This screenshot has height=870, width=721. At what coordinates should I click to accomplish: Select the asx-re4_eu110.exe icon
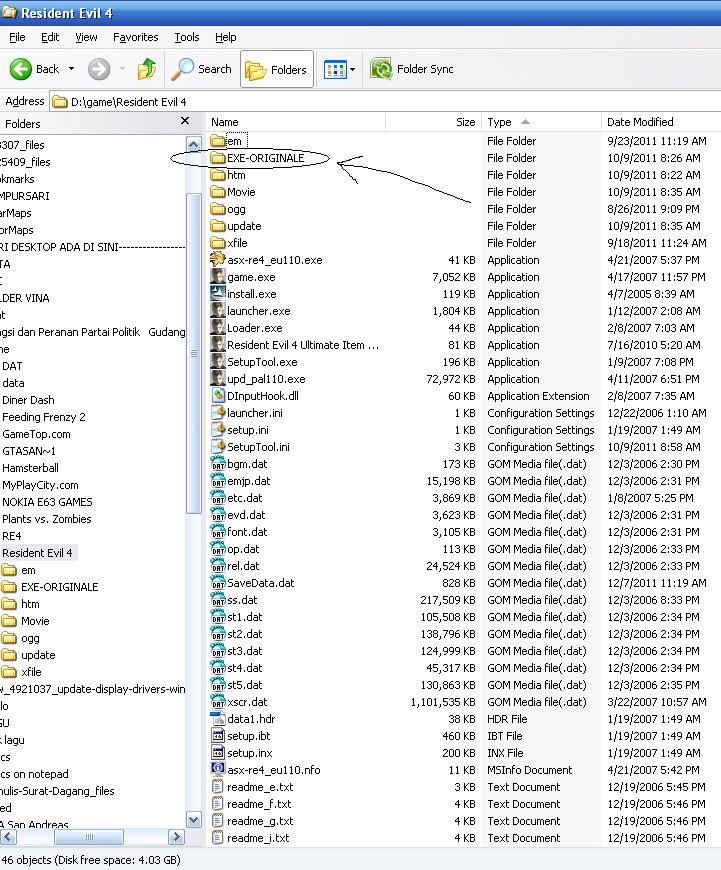click(x=218, y=260)
